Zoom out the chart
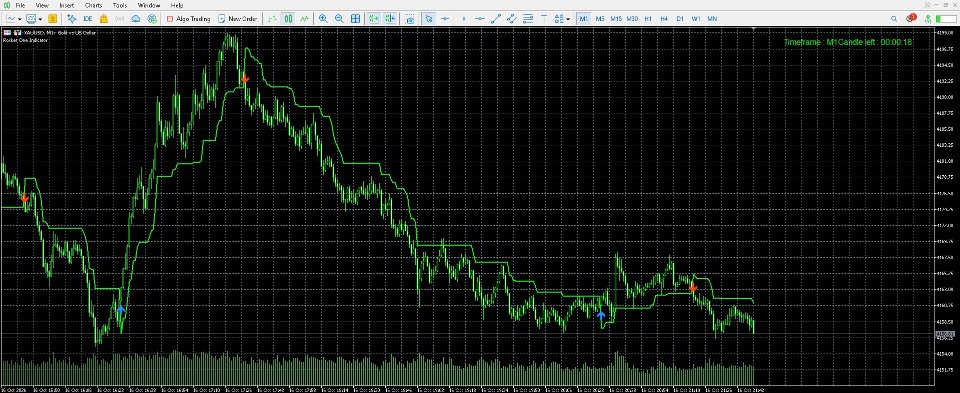The width and height of the screenshot is (960, 393). point(339,18)
